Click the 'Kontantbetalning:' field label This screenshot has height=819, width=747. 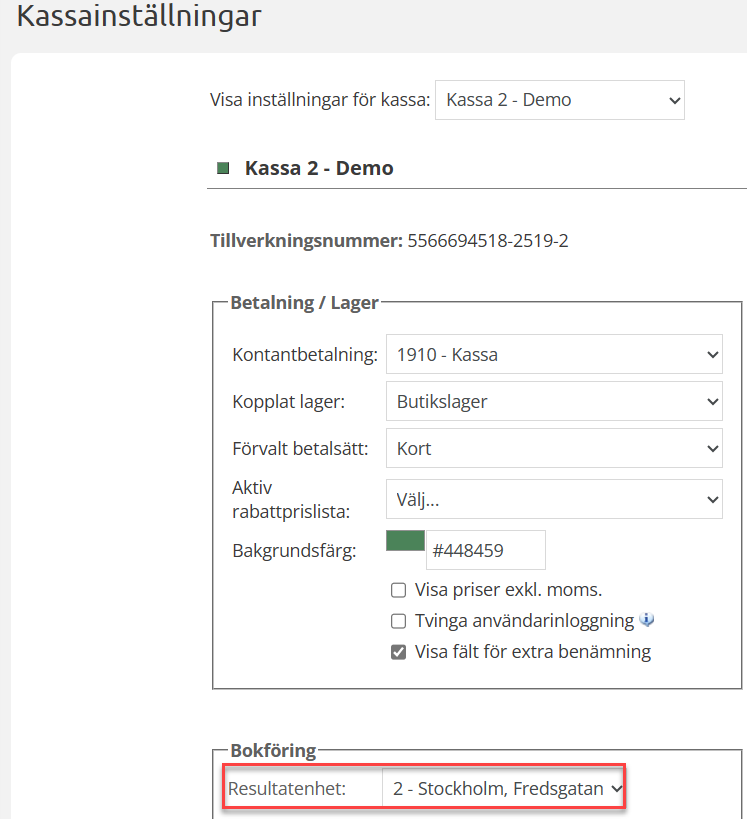pyautogui.click(x=304, y=355)
